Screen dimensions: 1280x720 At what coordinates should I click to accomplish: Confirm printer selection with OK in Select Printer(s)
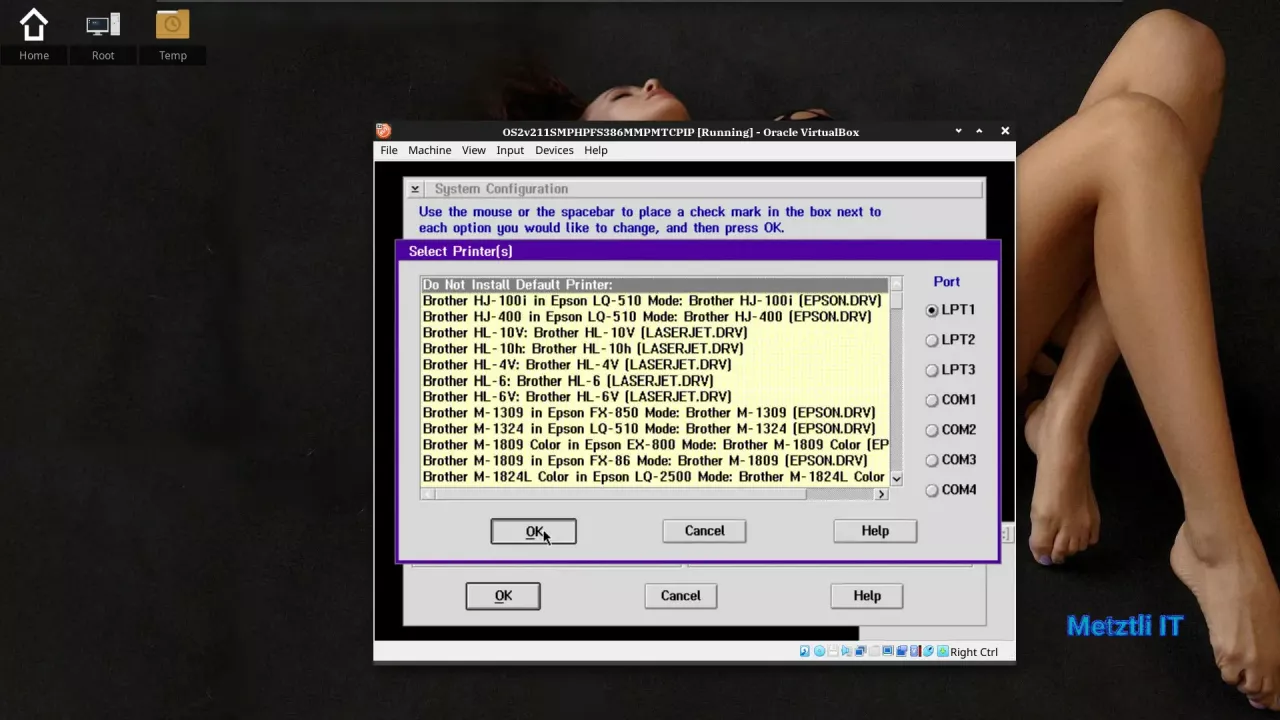[533, 531]
